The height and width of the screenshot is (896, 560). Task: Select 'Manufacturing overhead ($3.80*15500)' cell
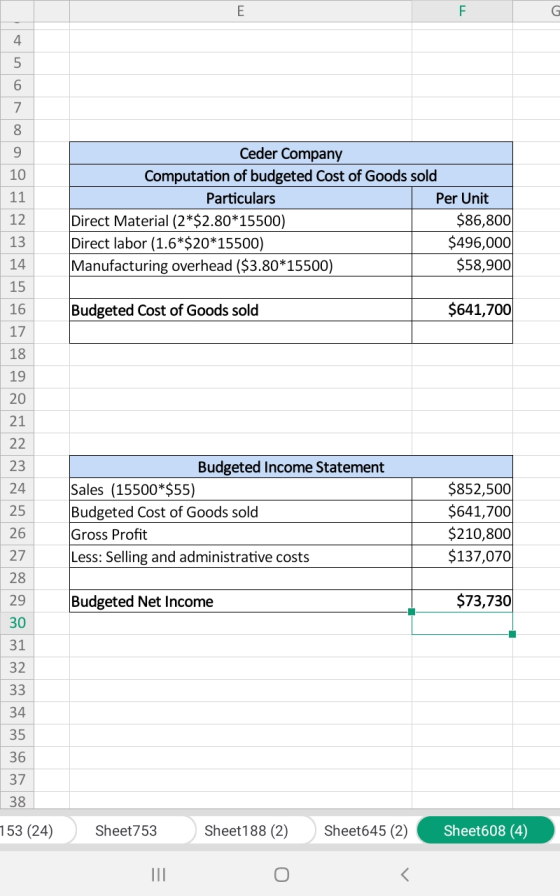pyautogui.click(x=241, y=265)
